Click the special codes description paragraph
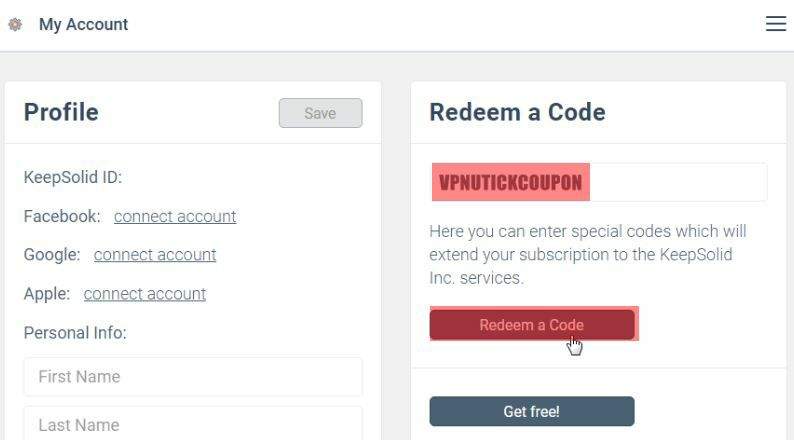Image resolution: width=794 pixels, height=440 pixels. point(587,255)
